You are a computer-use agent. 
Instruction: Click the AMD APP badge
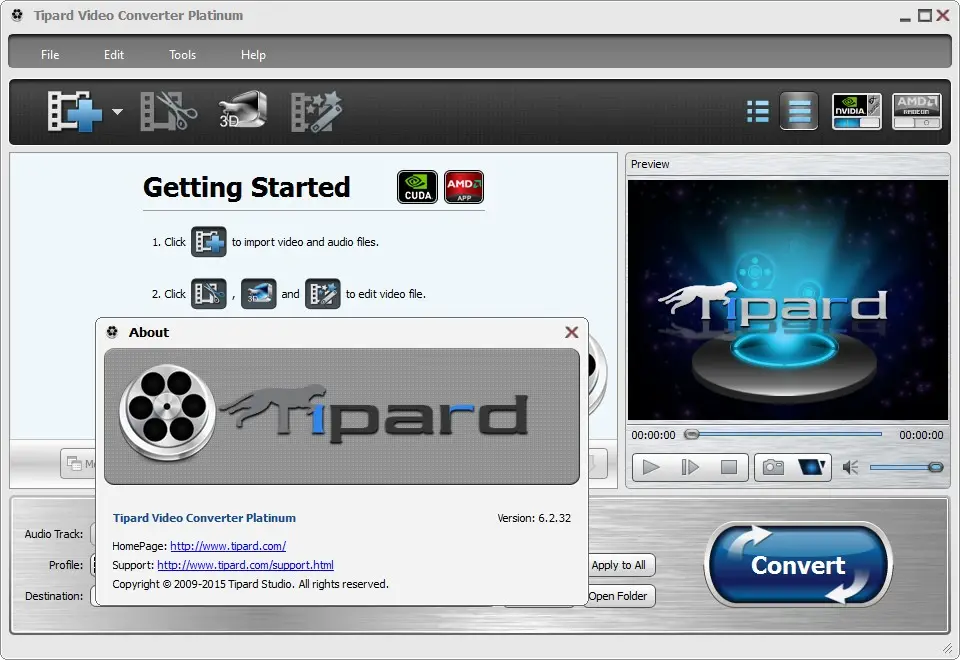(x=464, y=187)
